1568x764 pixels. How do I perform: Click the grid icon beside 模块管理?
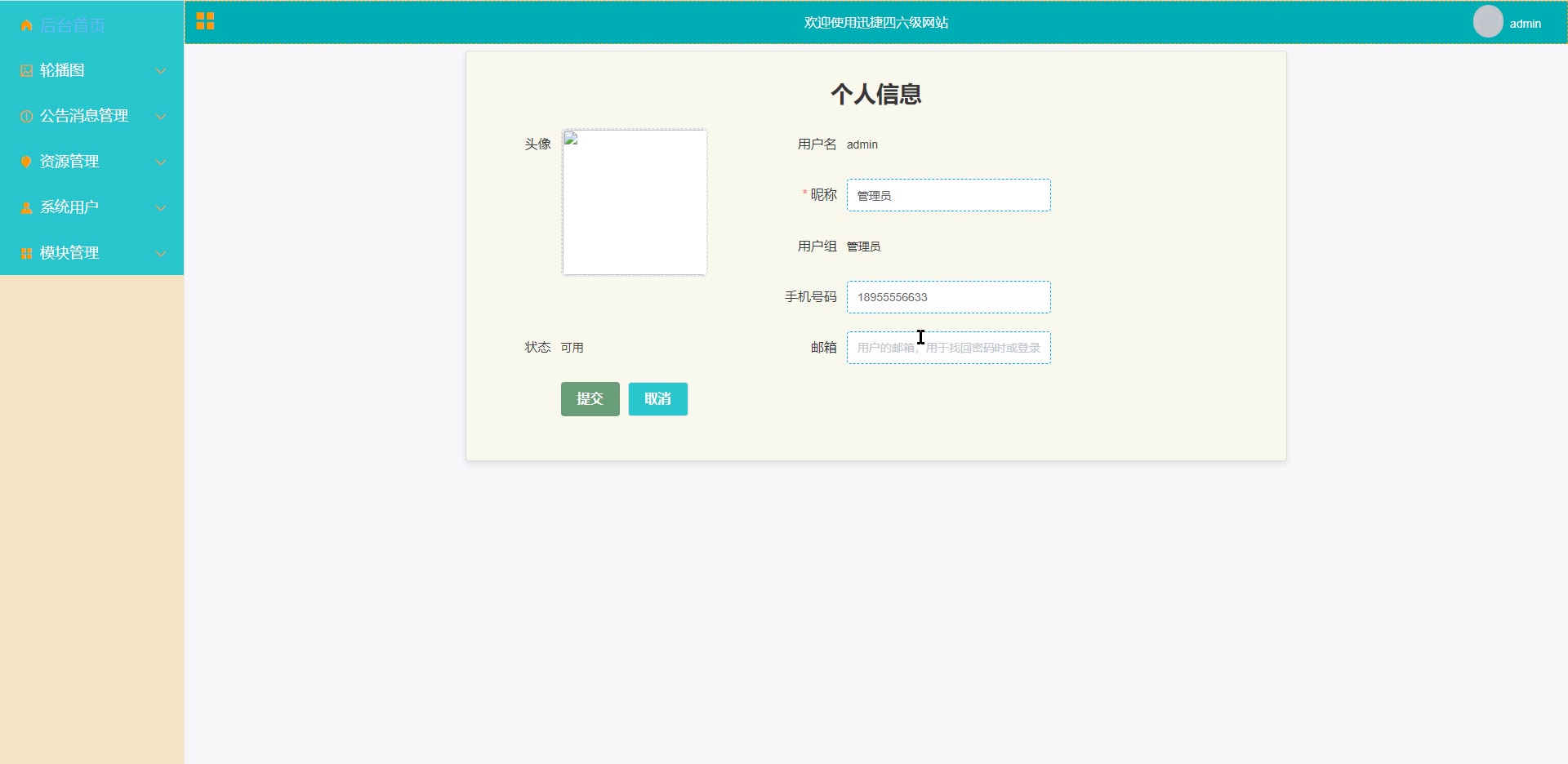(26, 253)
